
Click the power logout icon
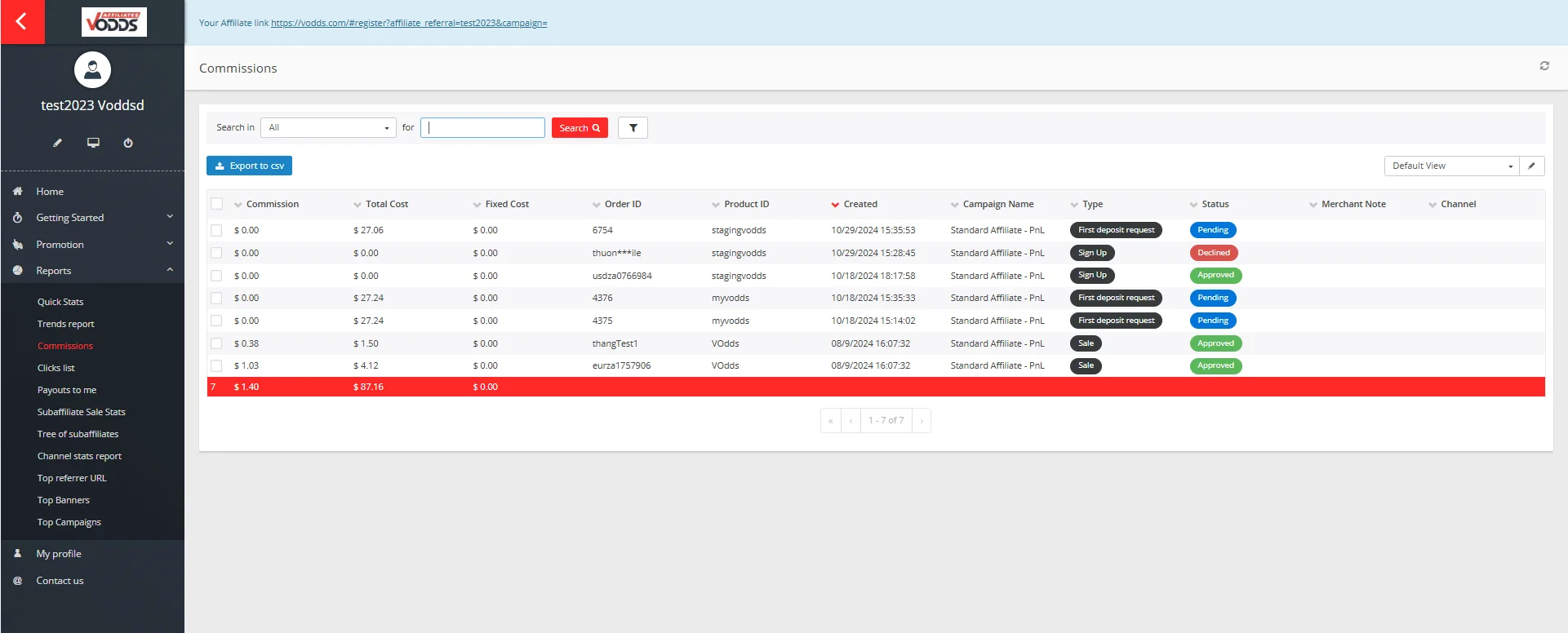point(128,143)
